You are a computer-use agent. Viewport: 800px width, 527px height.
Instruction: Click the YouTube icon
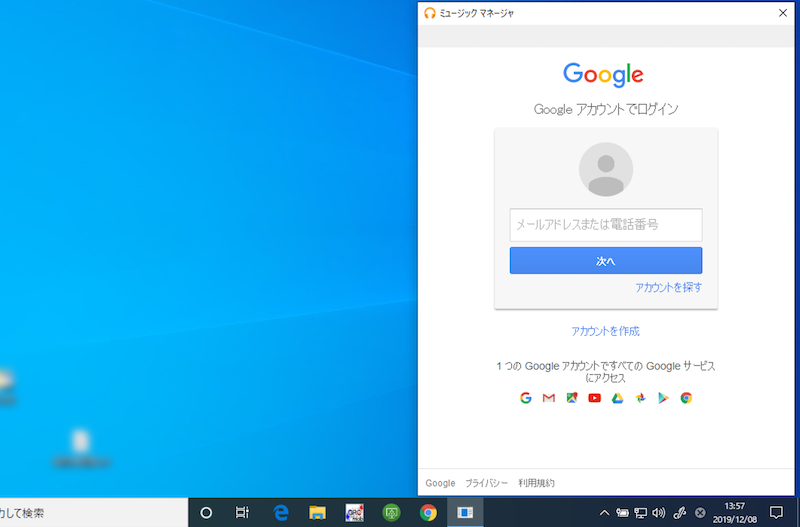(595, 398)
